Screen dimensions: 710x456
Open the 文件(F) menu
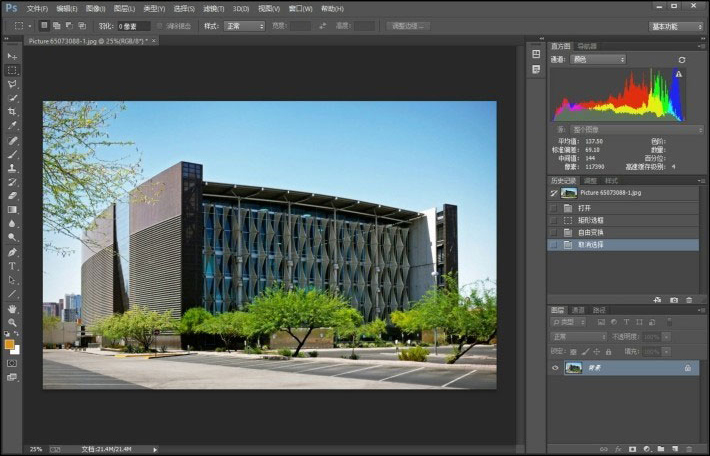[x=37, y=9]
